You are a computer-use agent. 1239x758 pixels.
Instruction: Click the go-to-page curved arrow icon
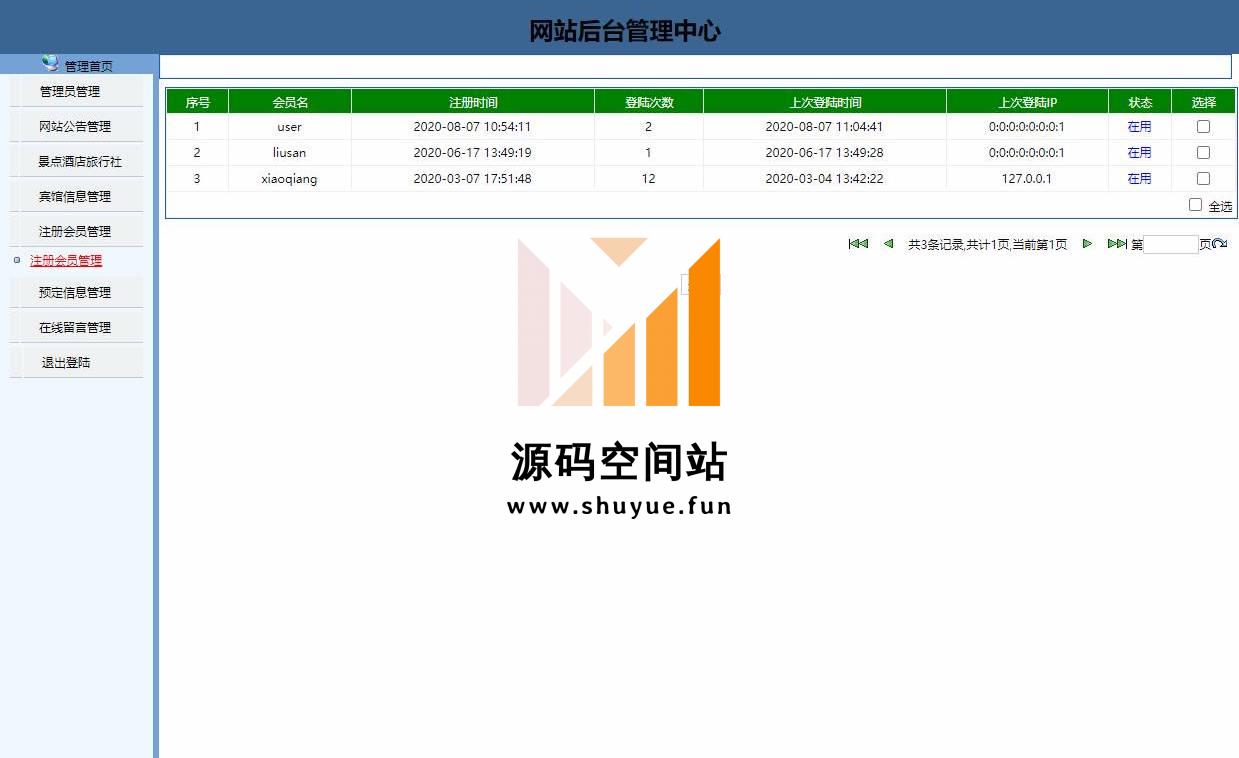coord(1219,244)
